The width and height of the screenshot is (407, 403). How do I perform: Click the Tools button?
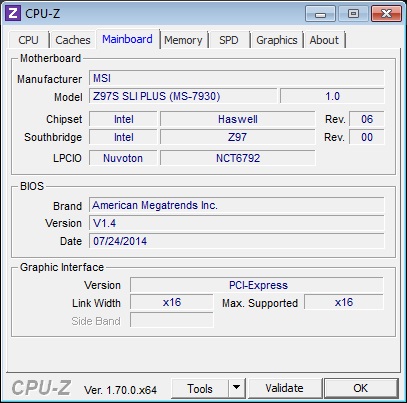point(200,388)
